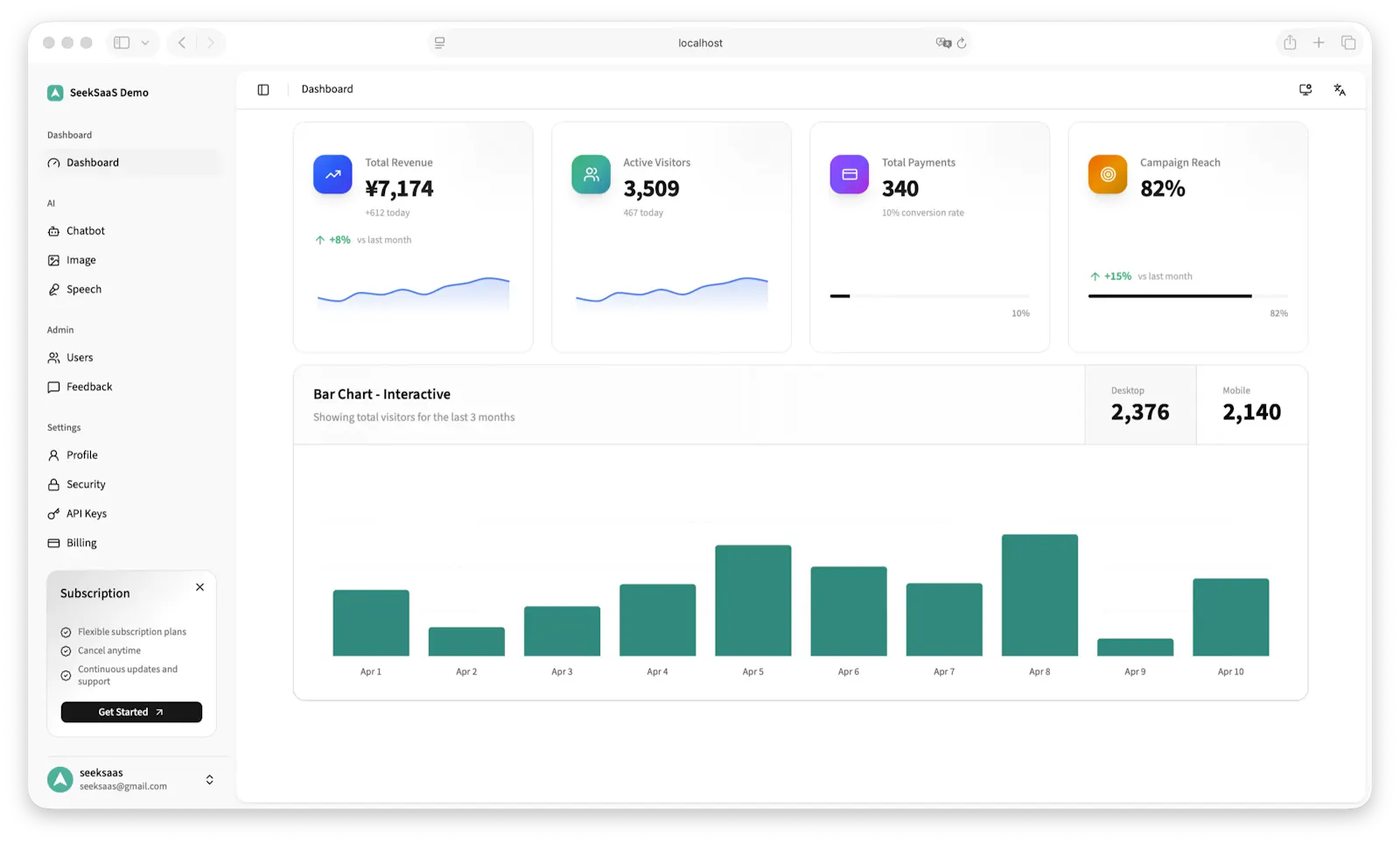Open Safari sidebar dropdown chevron

pos(145,43)
